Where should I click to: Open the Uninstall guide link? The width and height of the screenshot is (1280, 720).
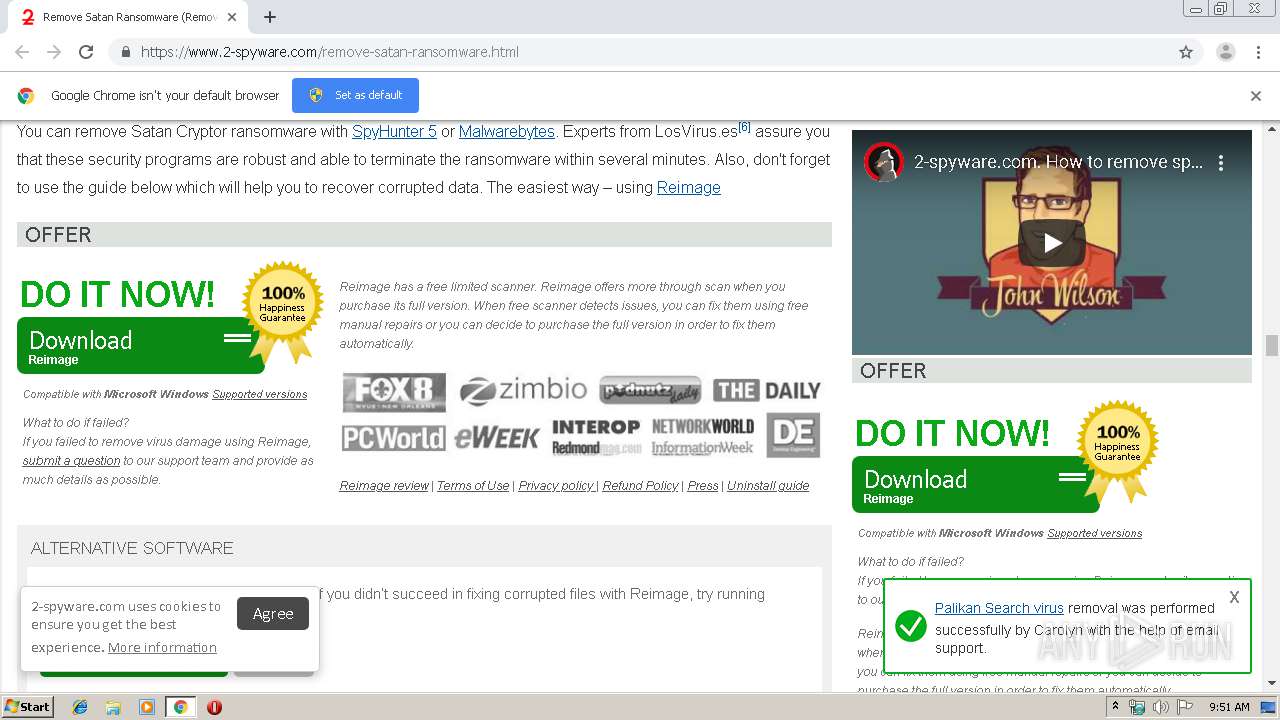[x=768, y=486]
